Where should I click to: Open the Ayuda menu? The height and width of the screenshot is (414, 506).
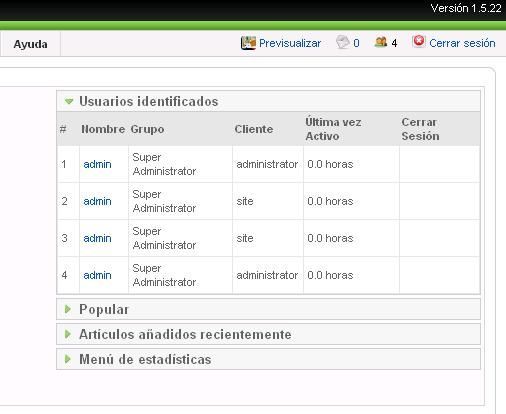(x=30, y=44)
